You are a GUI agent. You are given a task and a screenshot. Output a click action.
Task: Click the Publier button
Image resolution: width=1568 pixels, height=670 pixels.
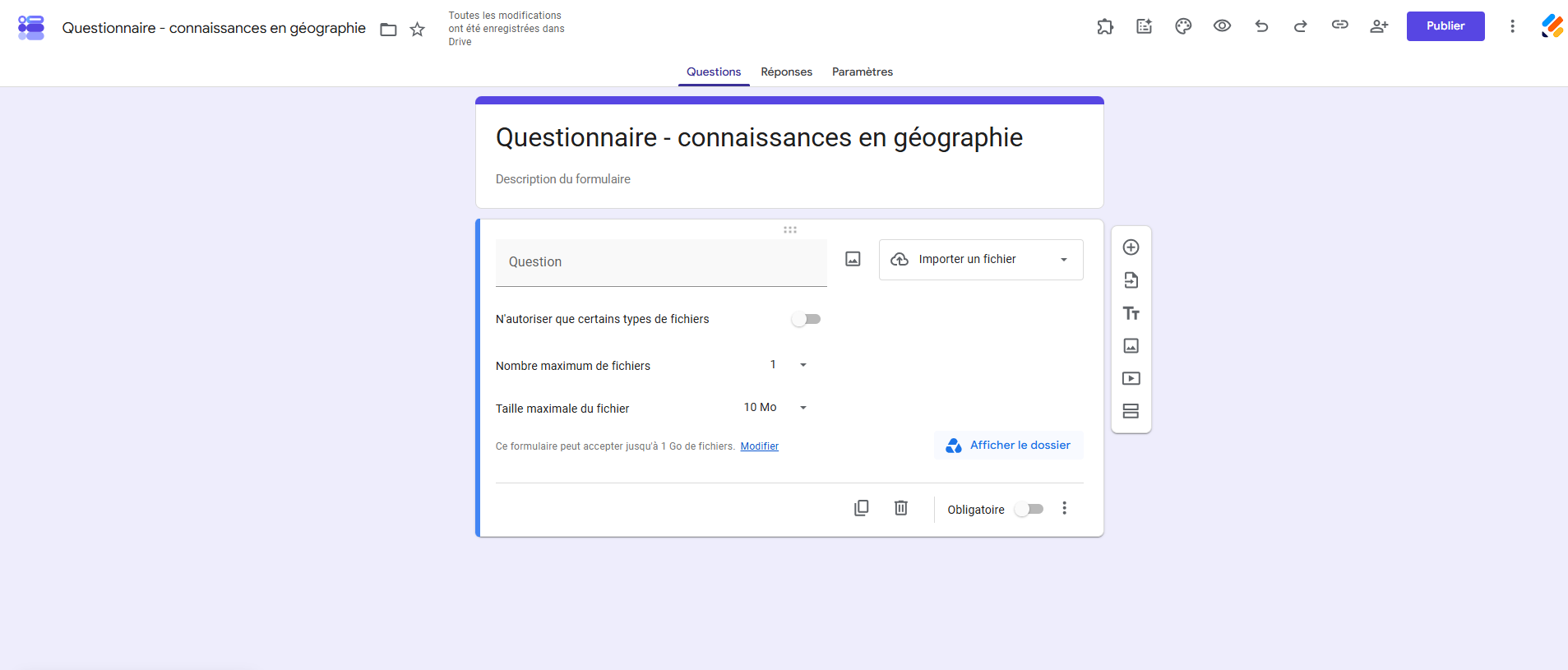click(1445, 26)
